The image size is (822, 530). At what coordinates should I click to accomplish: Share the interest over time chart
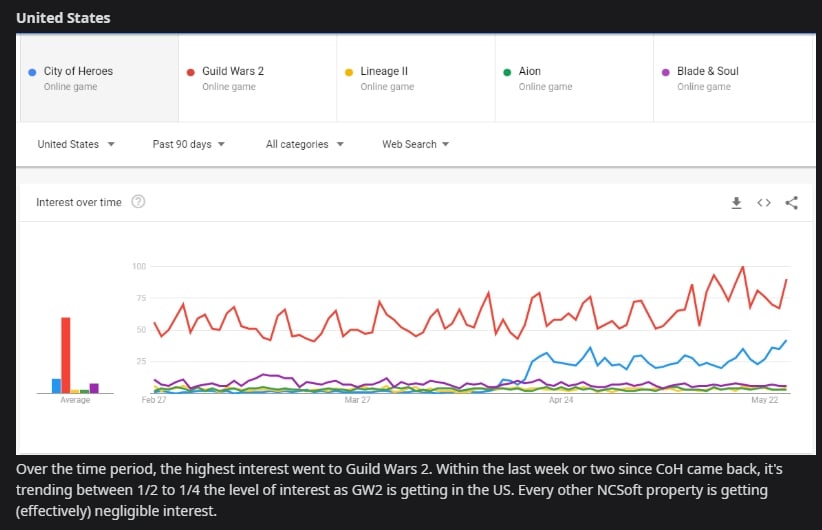coord(792,203)
